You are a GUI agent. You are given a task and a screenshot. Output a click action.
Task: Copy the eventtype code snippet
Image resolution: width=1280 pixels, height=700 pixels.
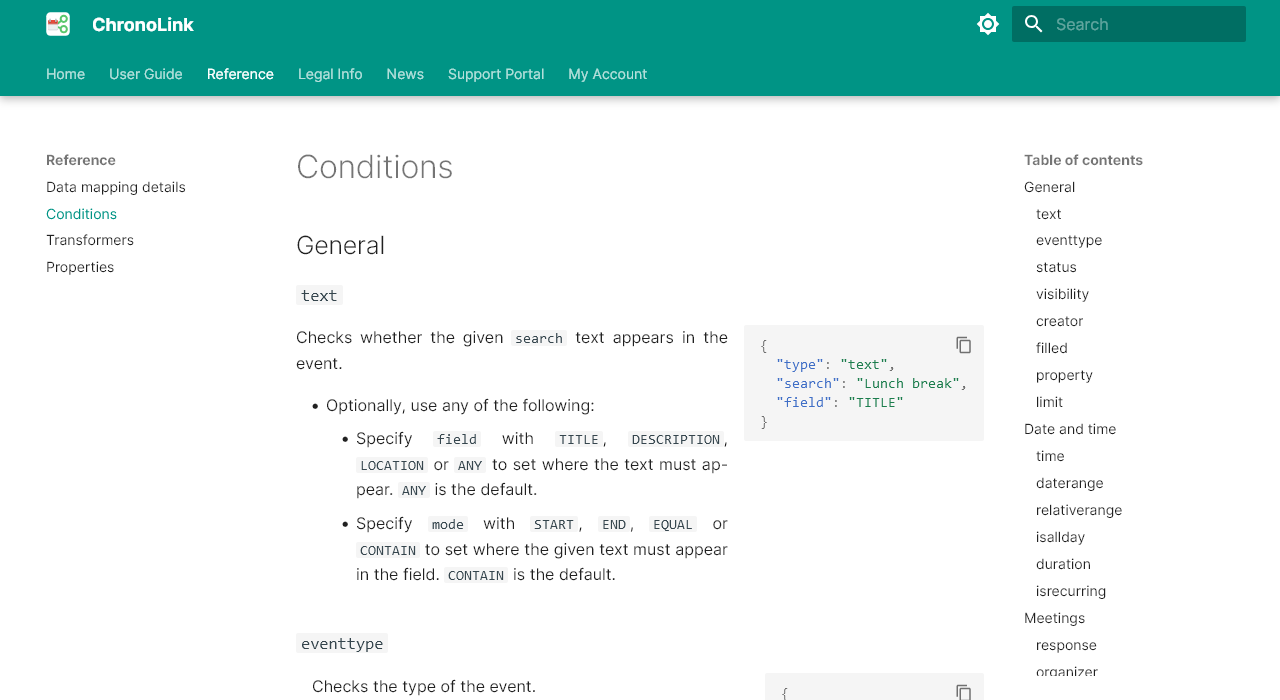point(964,692)
